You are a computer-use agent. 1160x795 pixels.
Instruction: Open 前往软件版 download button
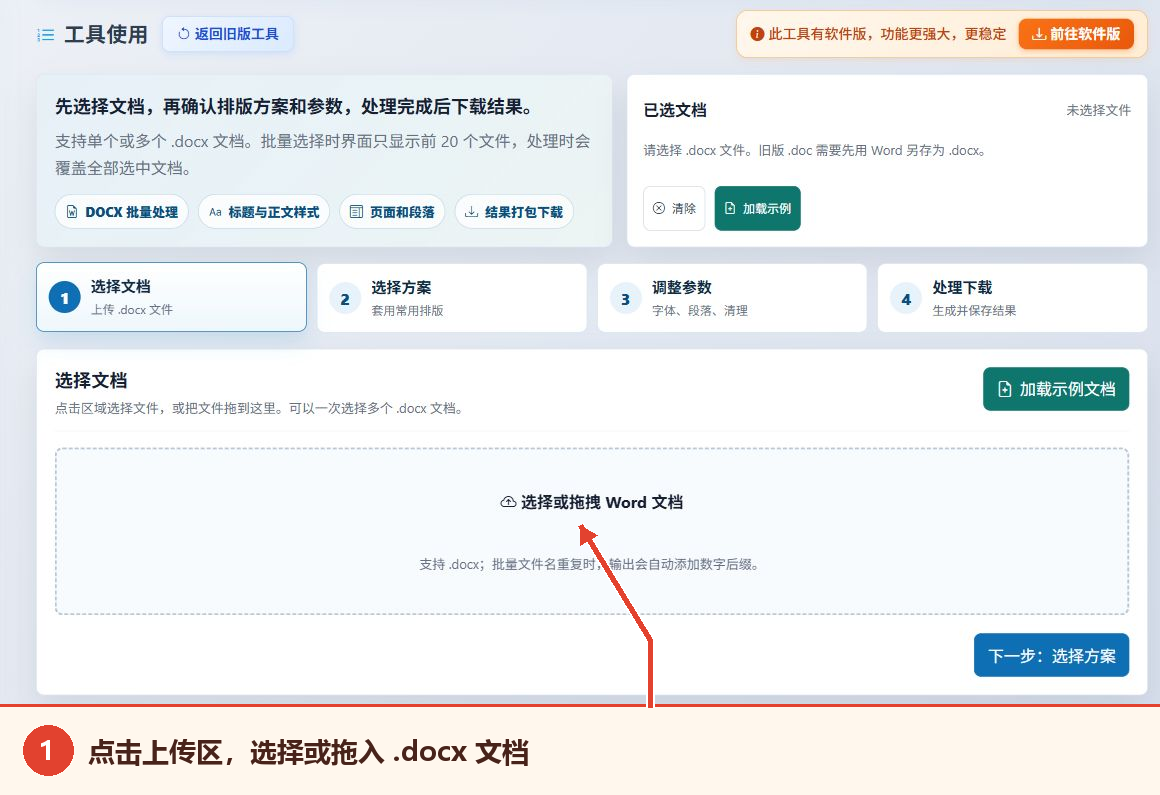coord(1076,34)
